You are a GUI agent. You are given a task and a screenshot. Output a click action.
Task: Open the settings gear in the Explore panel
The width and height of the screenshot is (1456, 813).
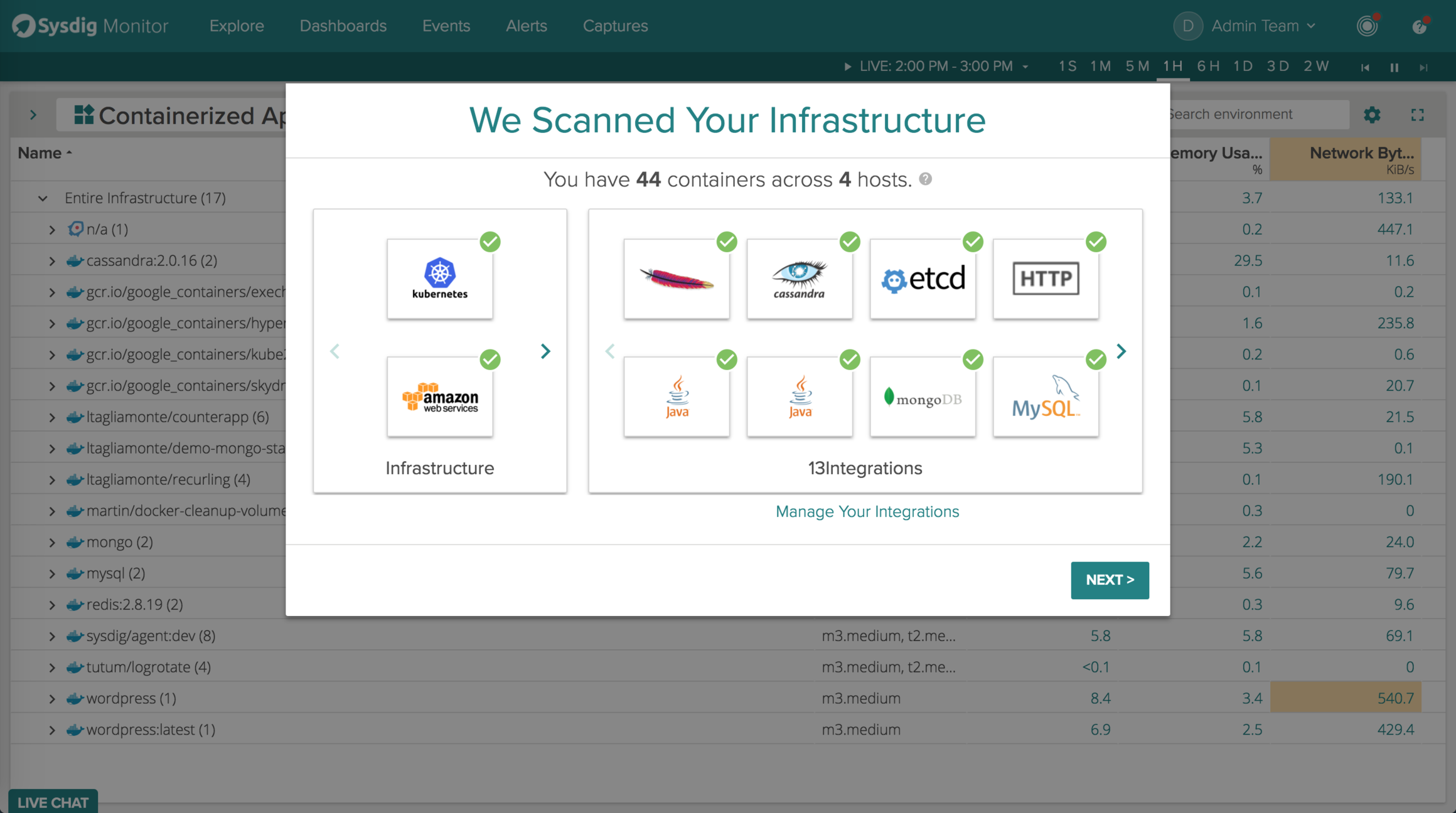(1372, 115)
